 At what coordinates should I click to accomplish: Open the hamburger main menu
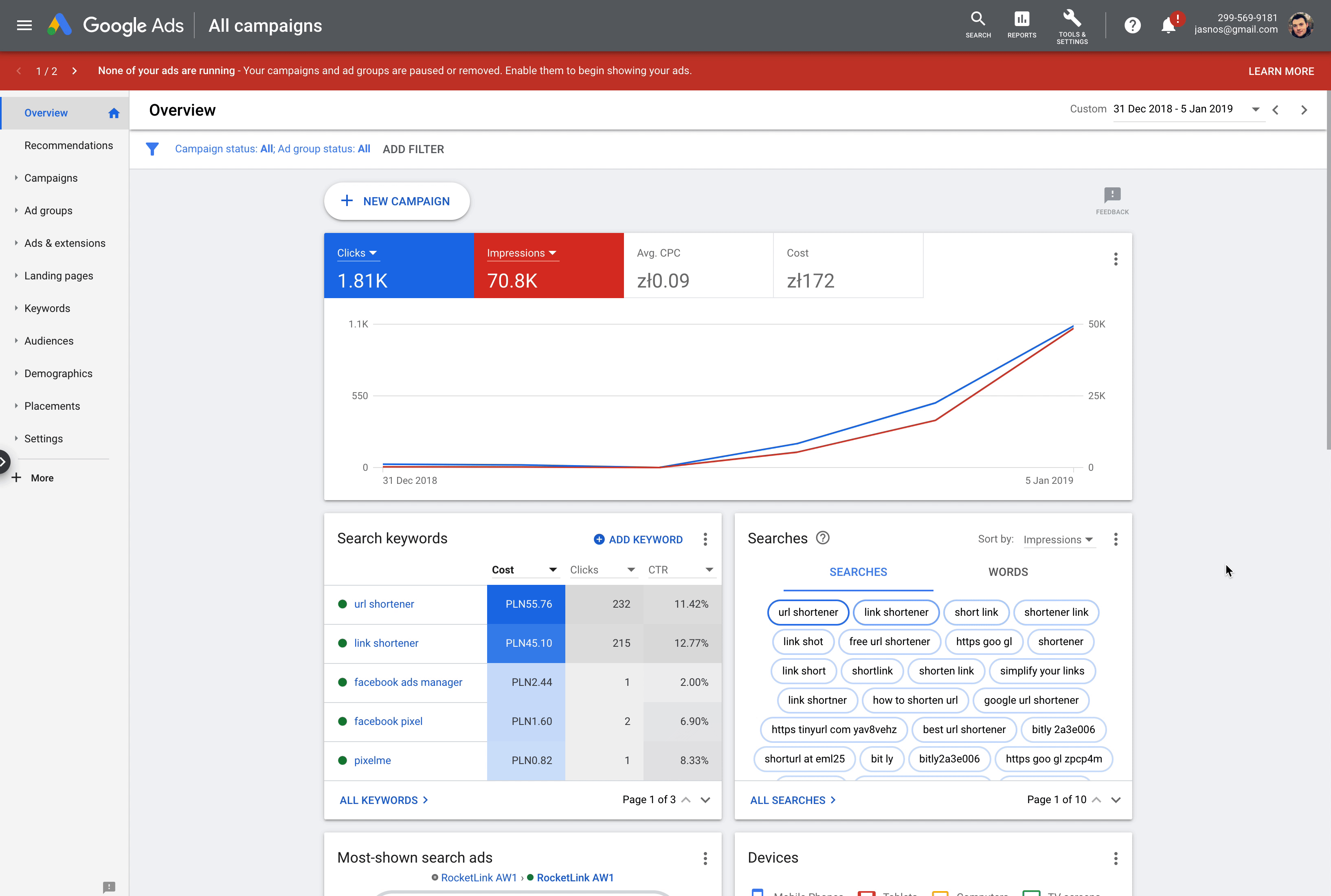tap(24, 25)
